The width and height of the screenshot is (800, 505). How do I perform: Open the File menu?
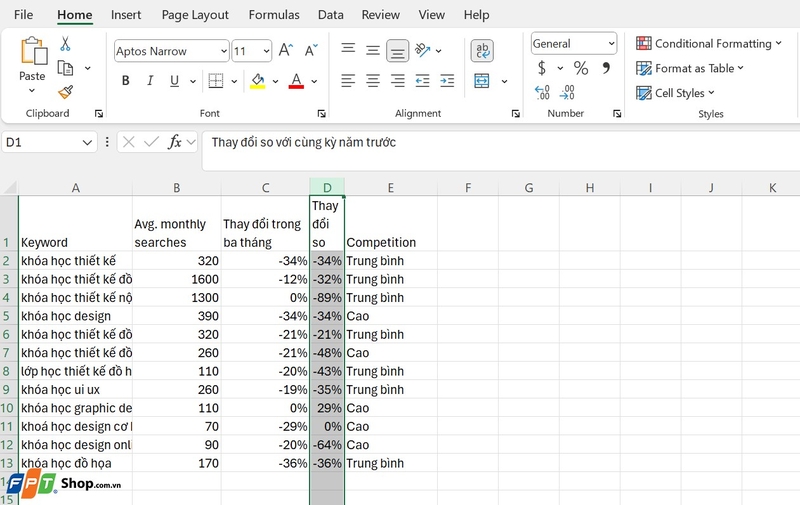click(23, 15)
